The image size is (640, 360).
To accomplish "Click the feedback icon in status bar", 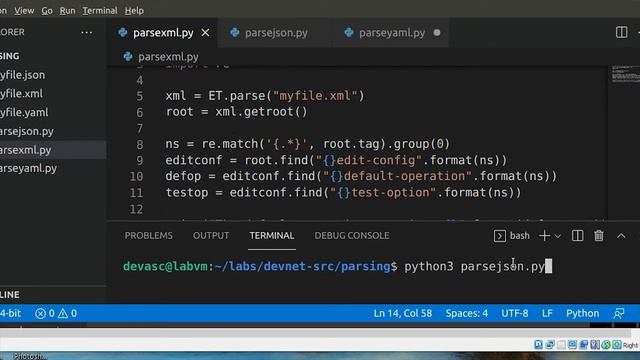I will pyautogui.click(x=619, y=313).
